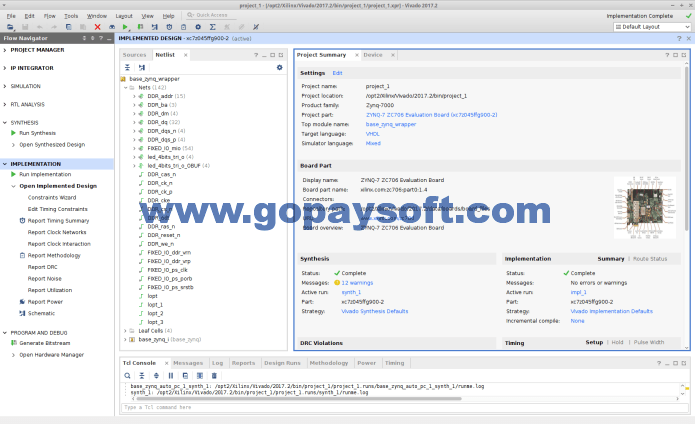The width and height of the screenshot is (695, 424).
Task: Click Tcl command input field
Action: (x=404, y=407)
